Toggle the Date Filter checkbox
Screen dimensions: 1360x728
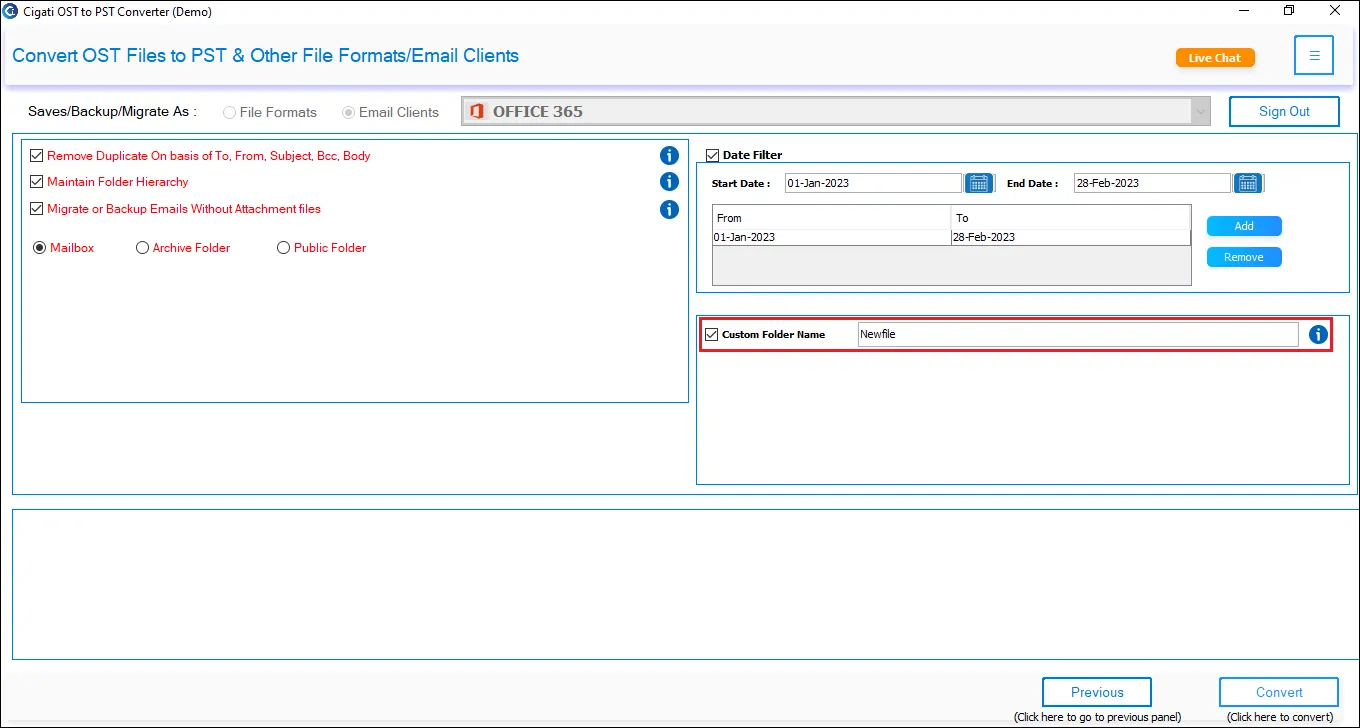coord(712,155)
